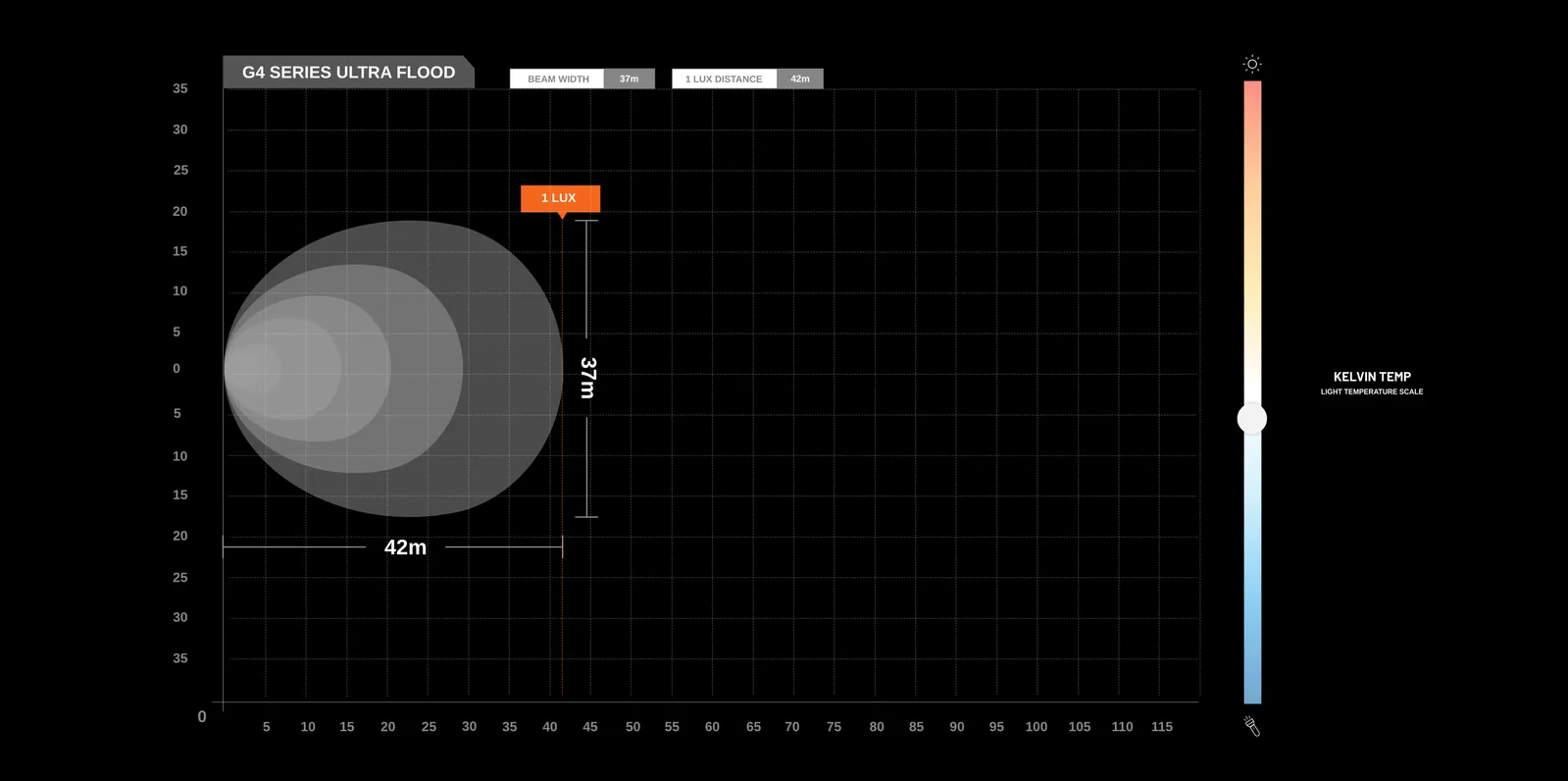Click the Beam Width label
The width and height of the screenshot is (1568, 781).
pos(557,79)
